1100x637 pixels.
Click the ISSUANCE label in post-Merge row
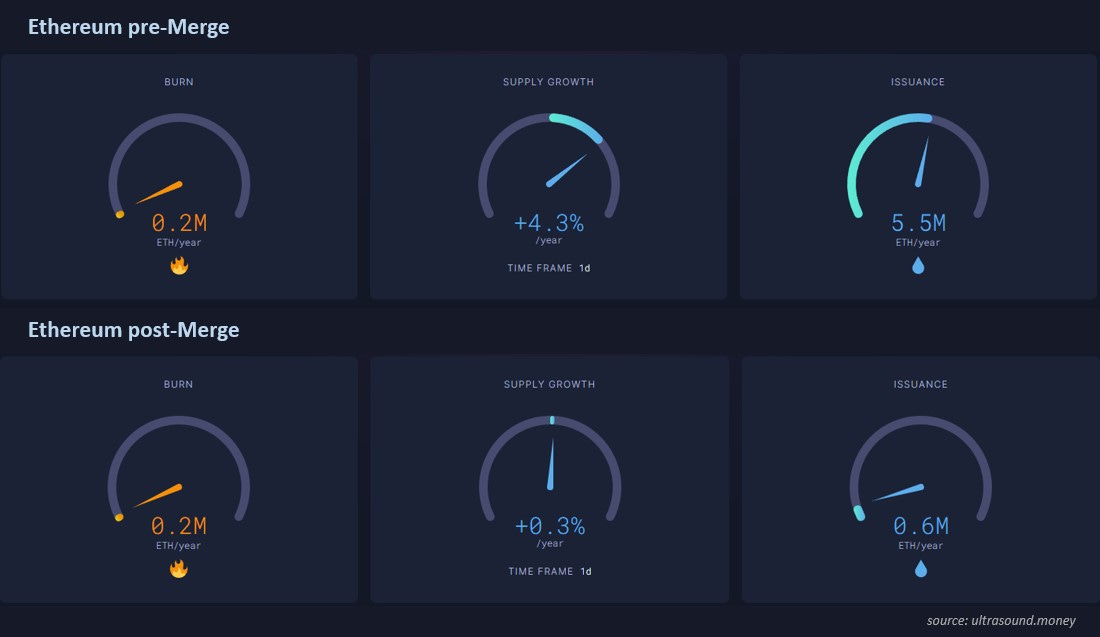[920, 384]
